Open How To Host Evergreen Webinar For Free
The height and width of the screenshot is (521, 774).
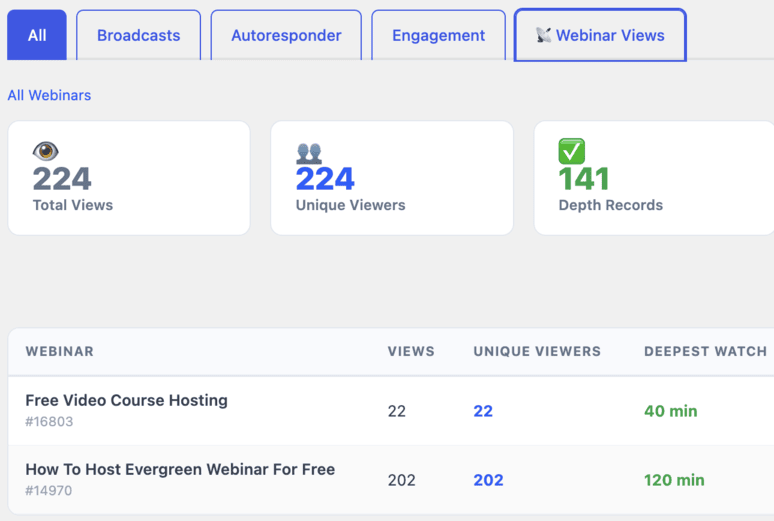180,469
